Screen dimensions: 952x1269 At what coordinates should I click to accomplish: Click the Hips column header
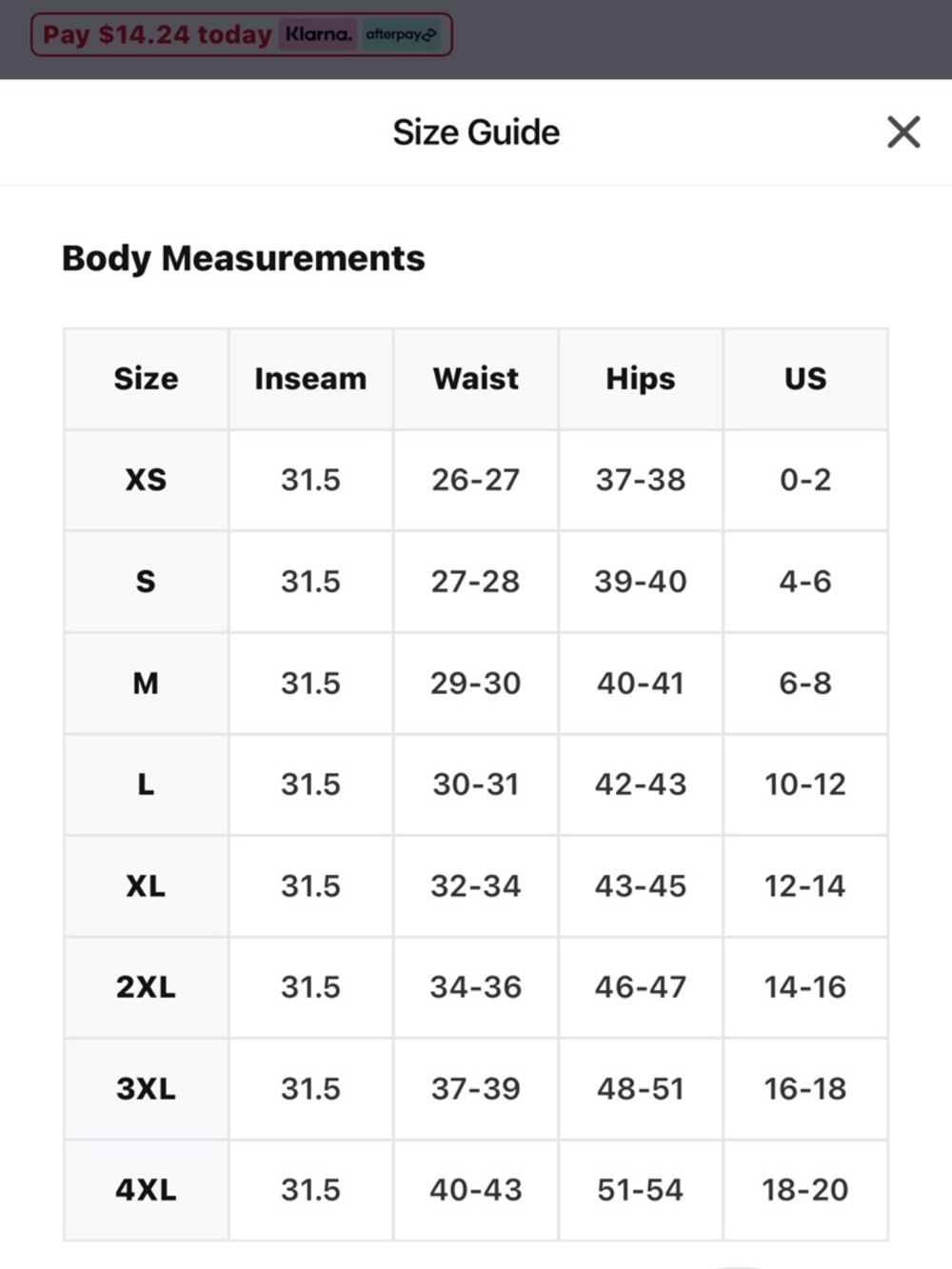pos(641,379)
